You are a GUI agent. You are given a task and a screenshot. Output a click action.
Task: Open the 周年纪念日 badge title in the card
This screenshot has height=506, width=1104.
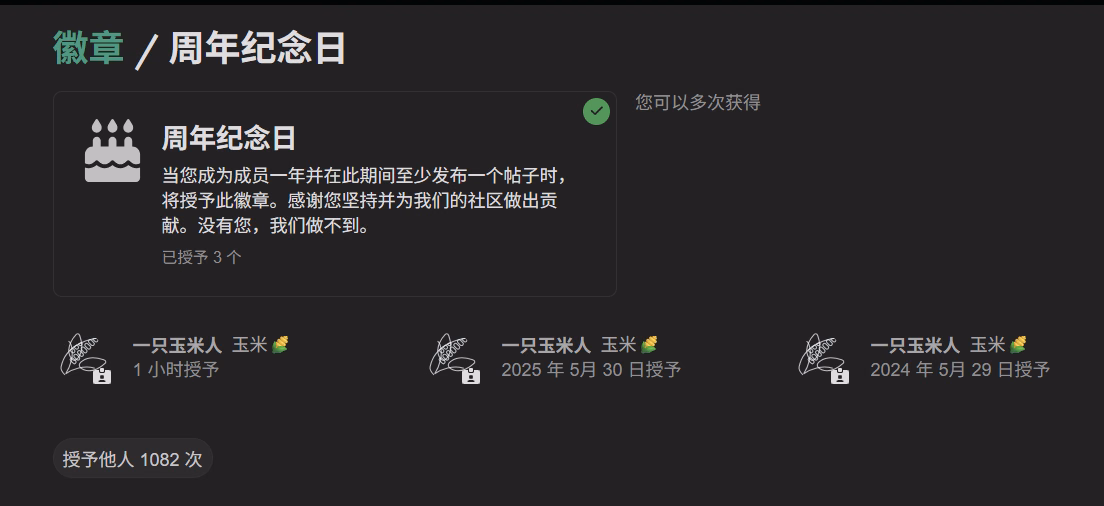229,138
